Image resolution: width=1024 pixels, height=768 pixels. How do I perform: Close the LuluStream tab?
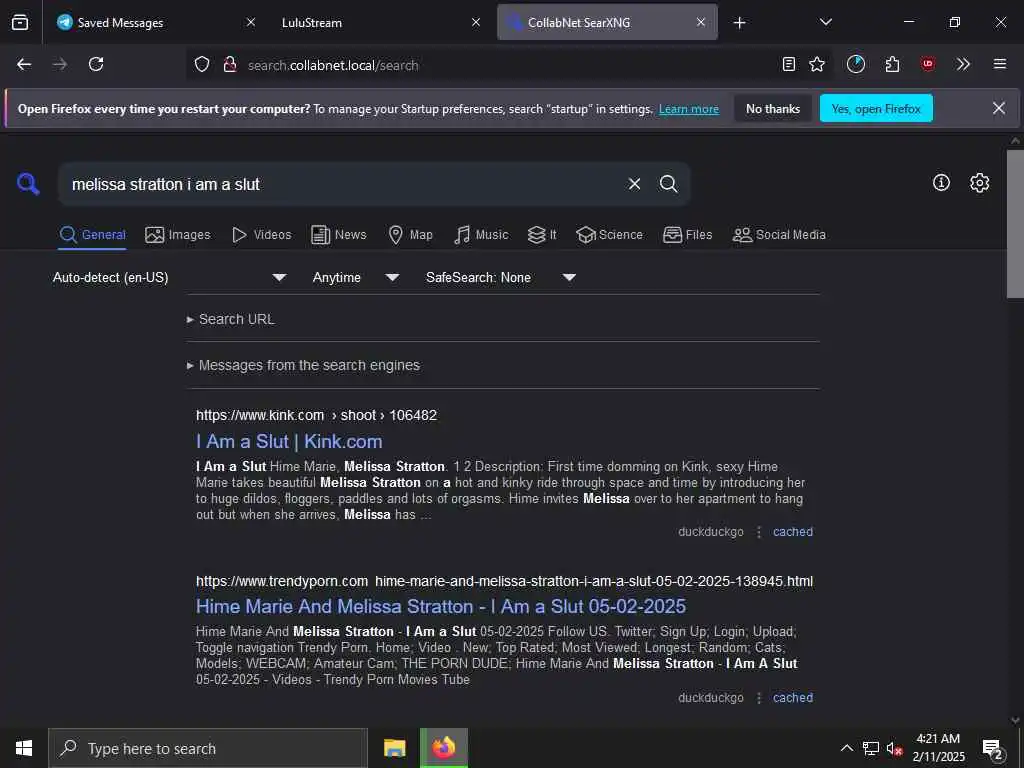pyautogui.click(x=476, y=22)
